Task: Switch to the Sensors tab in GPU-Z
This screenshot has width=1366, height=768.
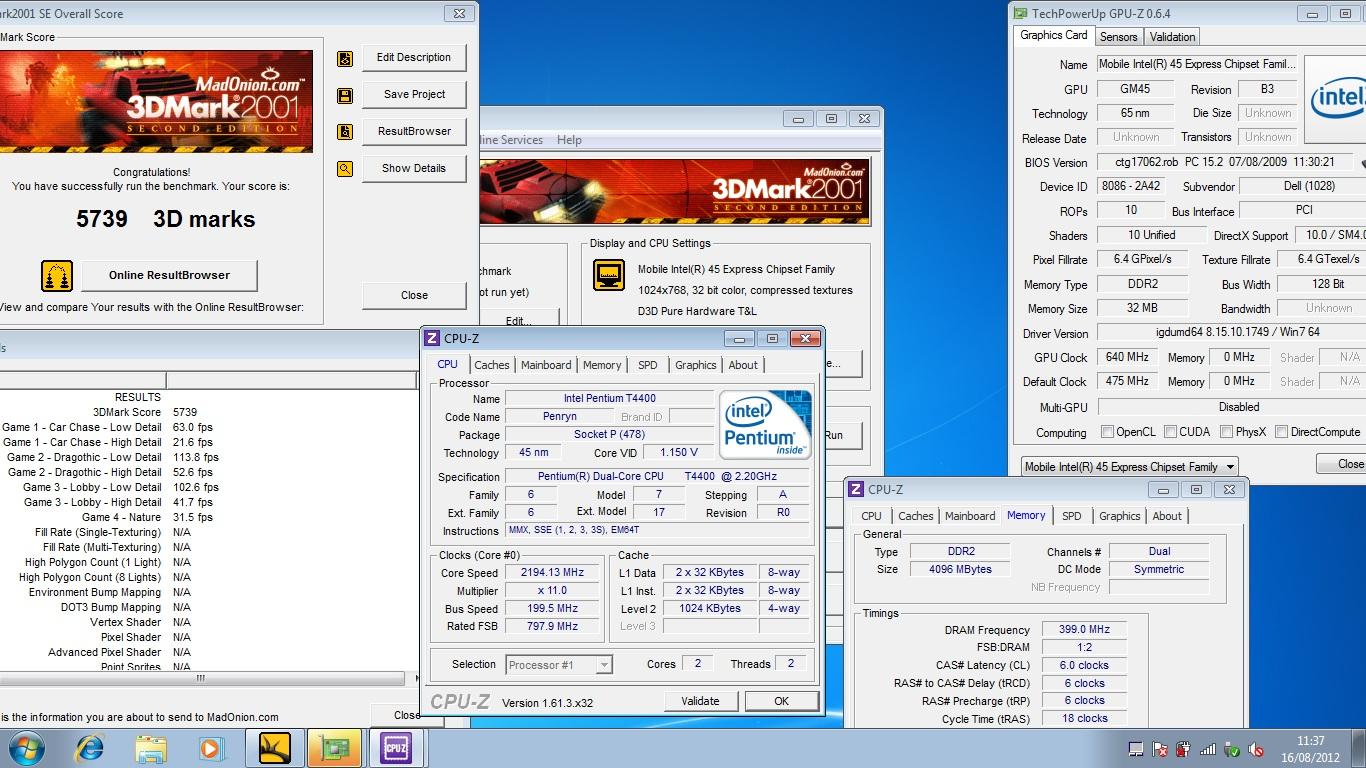Action: [x=1118, y=37]
